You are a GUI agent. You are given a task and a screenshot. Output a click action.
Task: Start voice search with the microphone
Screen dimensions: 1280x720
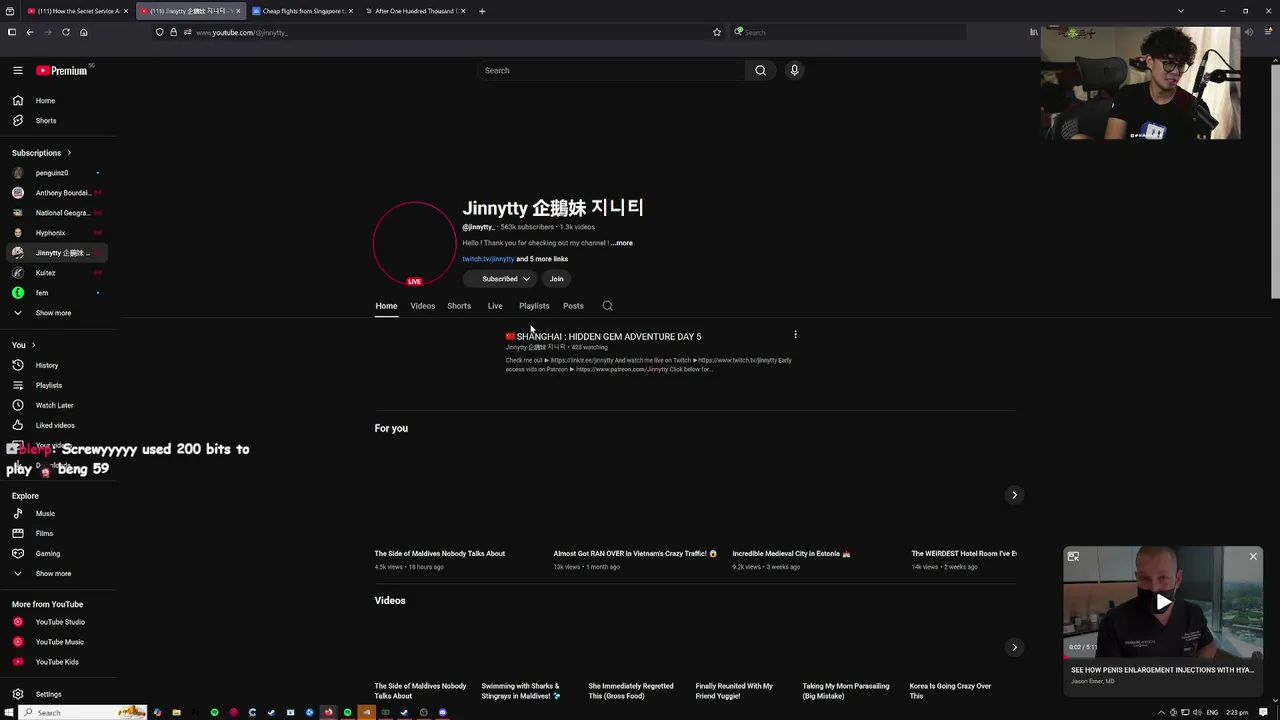coord(794,70)
